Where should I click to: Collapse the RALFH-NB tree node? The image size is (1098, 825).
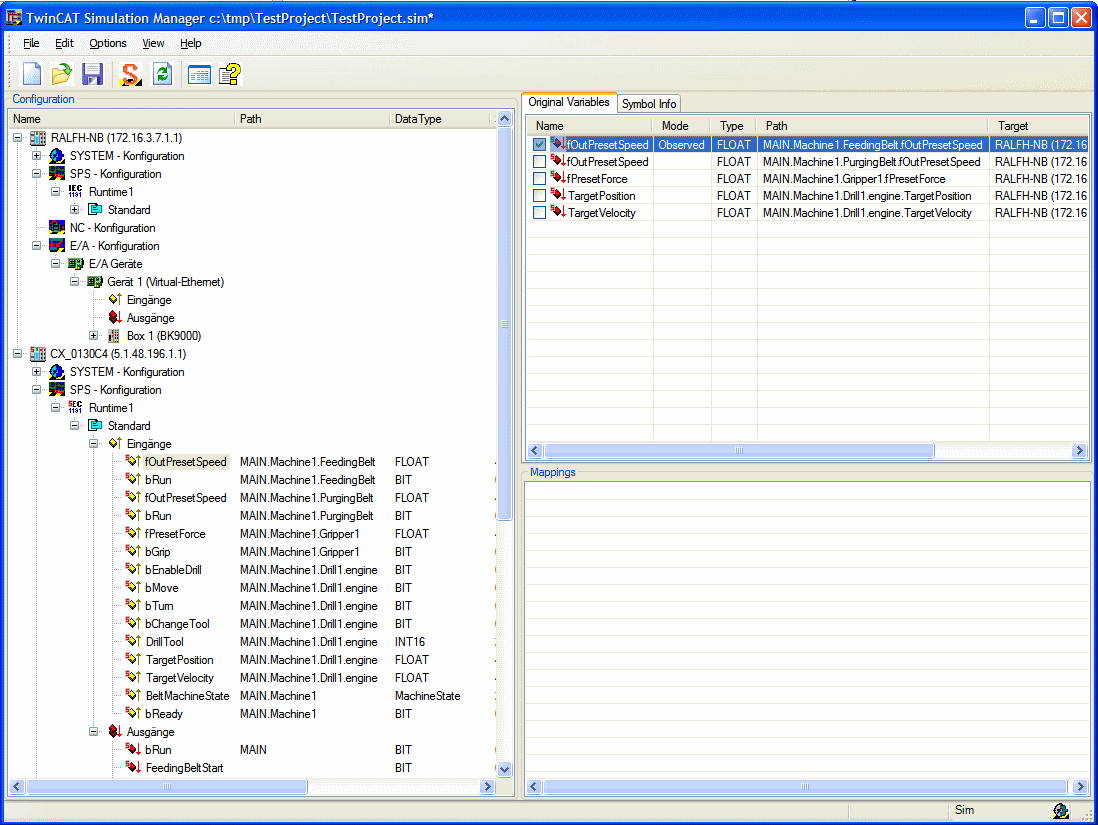(x=18, y=138)
